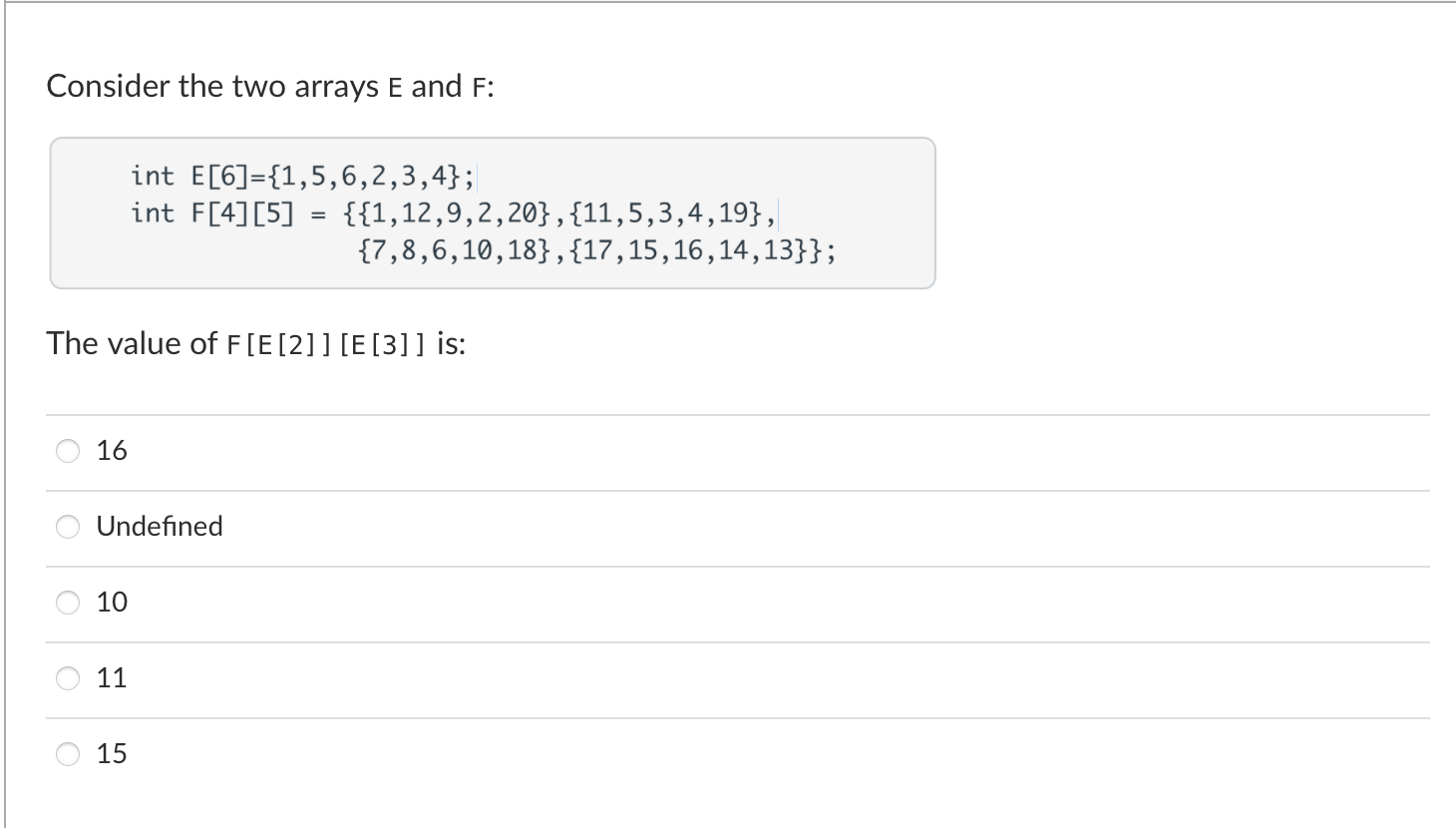Click the inline expression F[E[2]][E[3]]
The width and height of the screenshot is (1456, 828).
click(326, 345)
